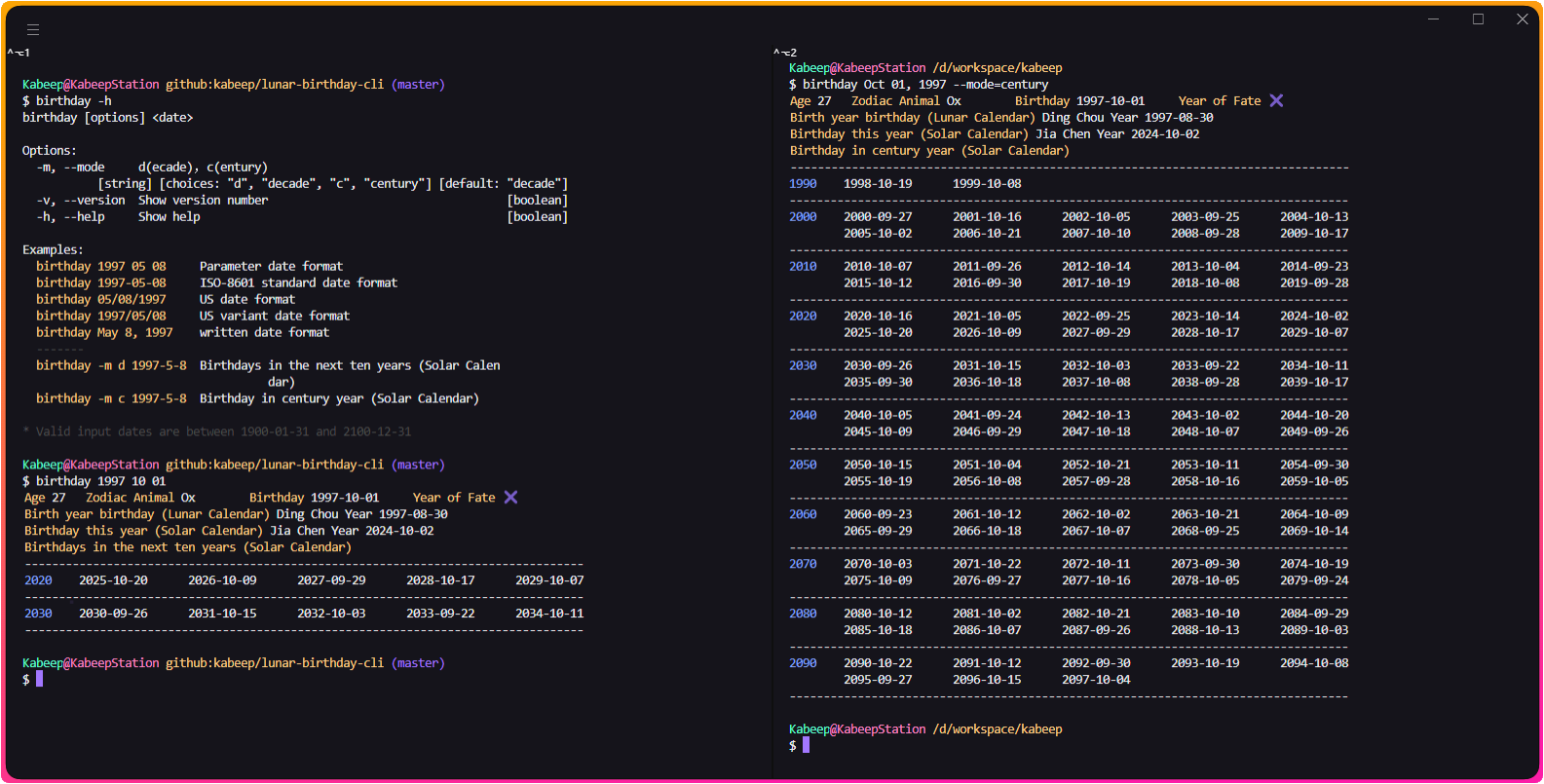Click decade label 2070
The height and width of the screenshot is (784, 1544).
pos(803,565)
